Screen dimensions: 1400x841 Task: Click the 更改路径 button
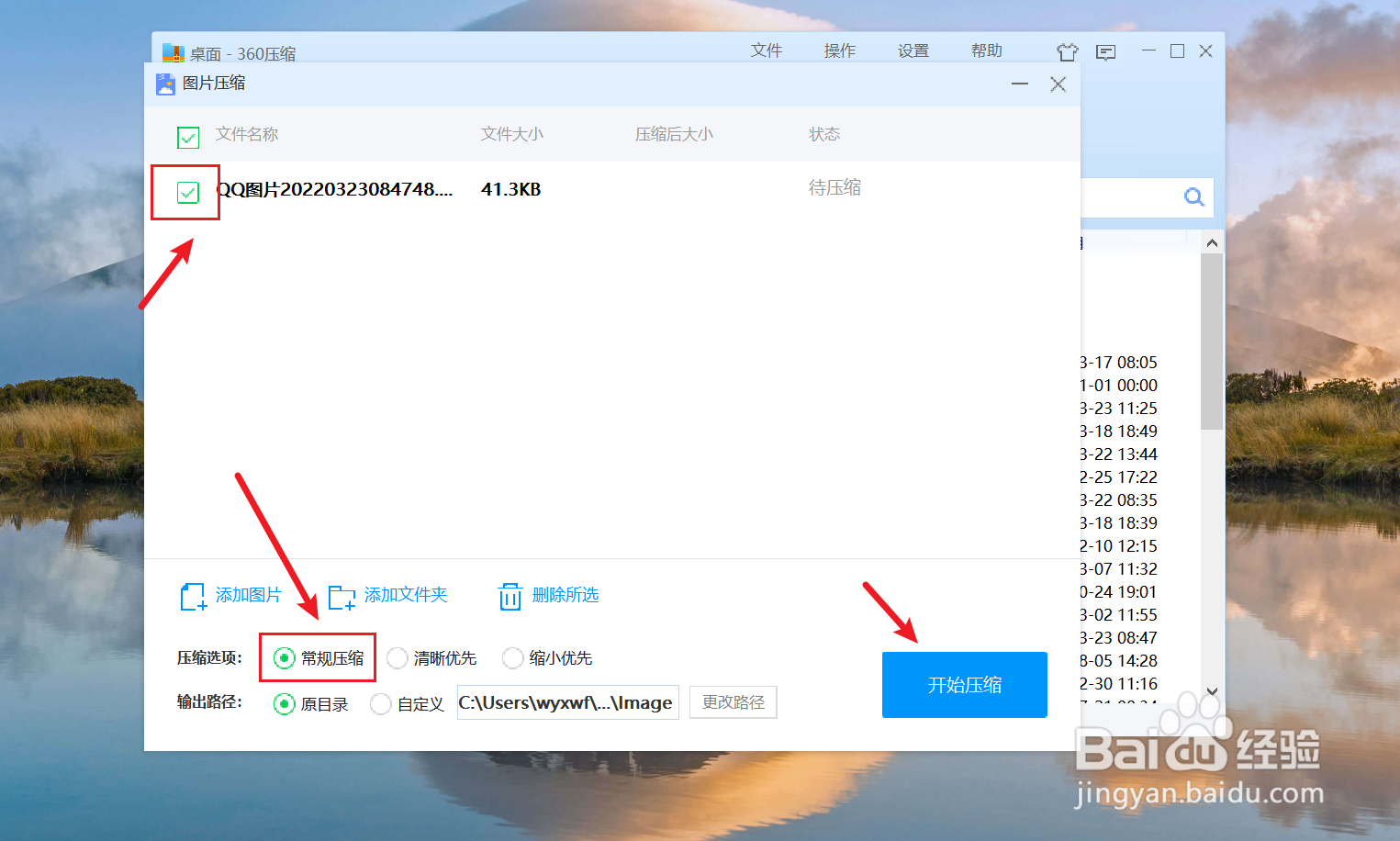pos(733,702)
